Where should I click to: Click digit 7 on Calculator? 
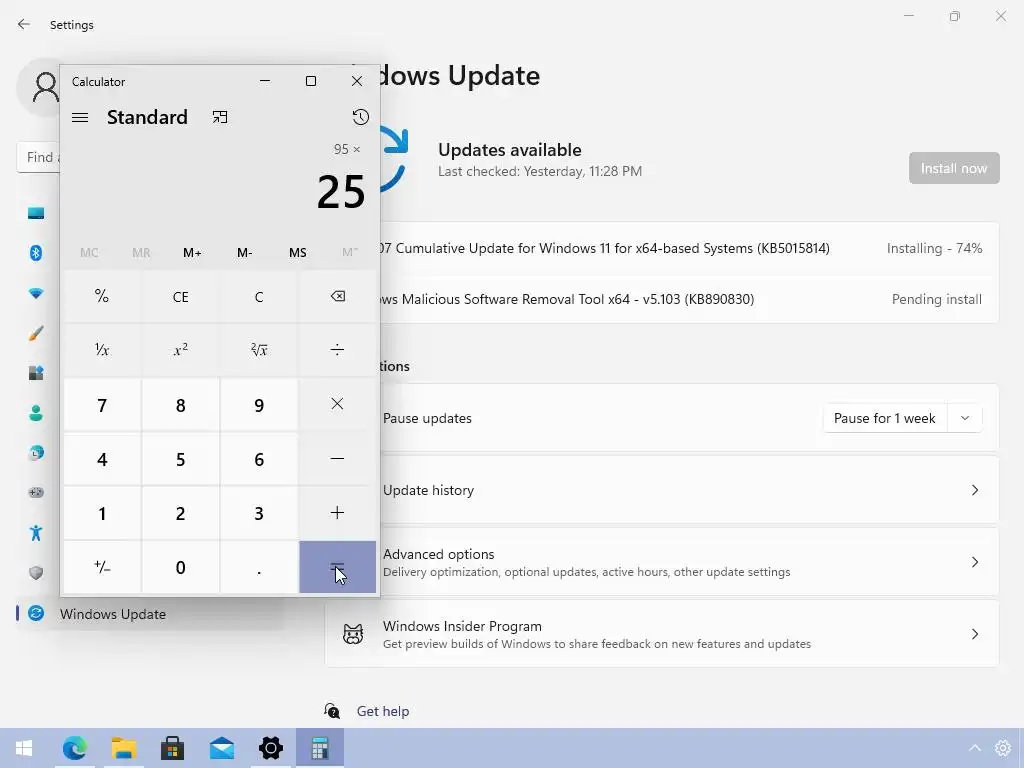point(102,405)
